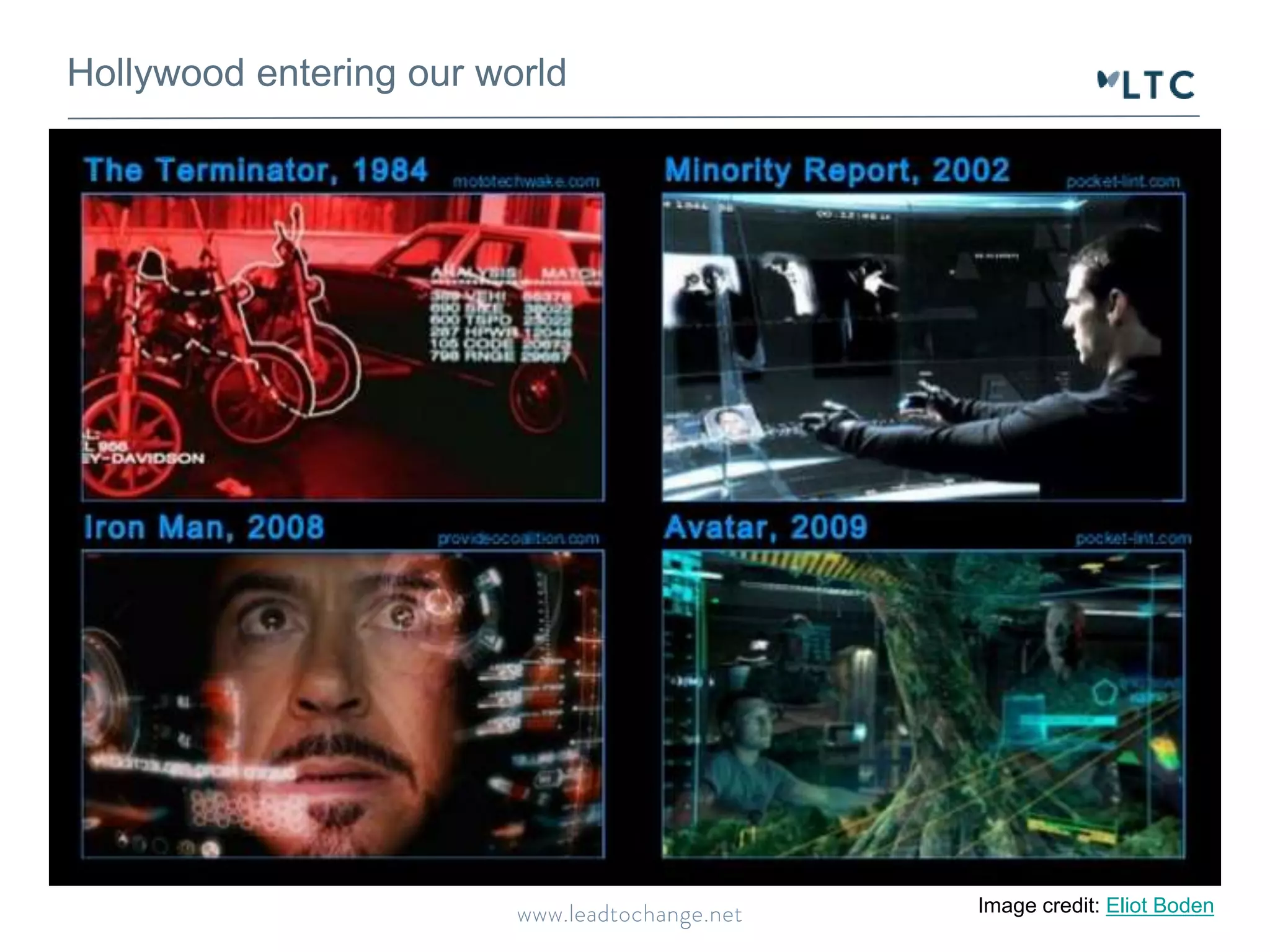
Task: Click 'Minority Report, 2002' caption
Action: (837, 170)
